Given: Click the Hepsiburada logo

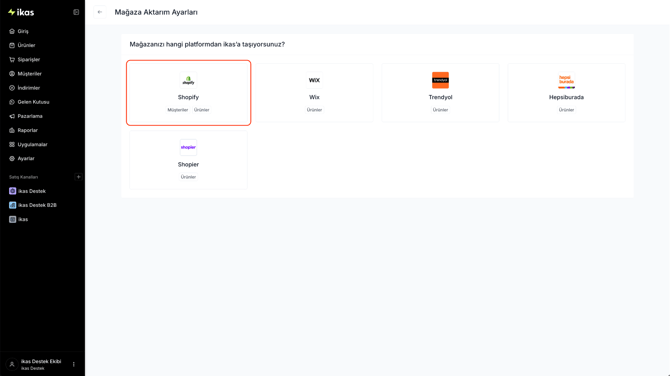Looking at the screenshot, I should coord(566,80).
